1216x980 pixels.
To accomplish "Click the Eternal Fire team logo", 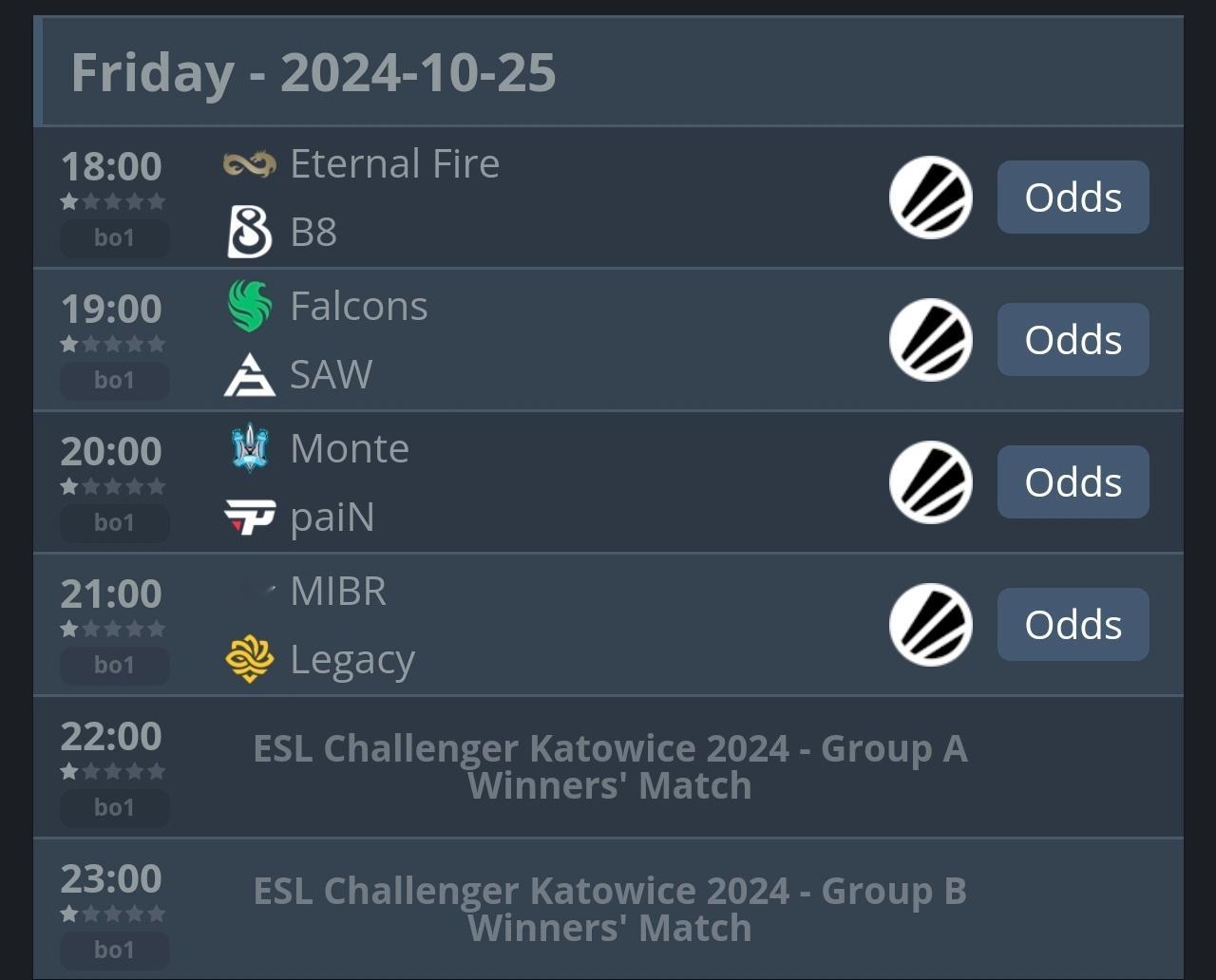I will 250,164.
